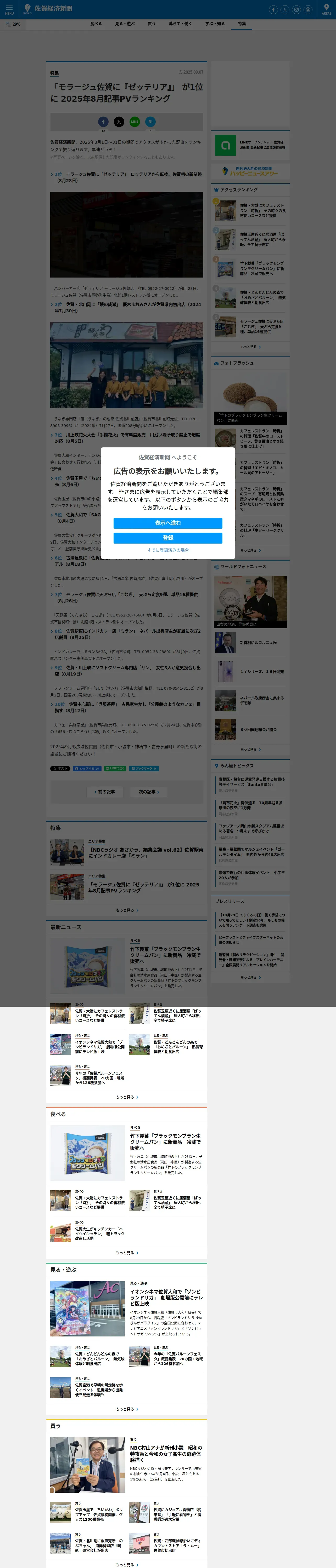The image size is (336, 1568).
Task: Select 見る・遊ぶ in the navigation bar
Action: tap(125, 24)
